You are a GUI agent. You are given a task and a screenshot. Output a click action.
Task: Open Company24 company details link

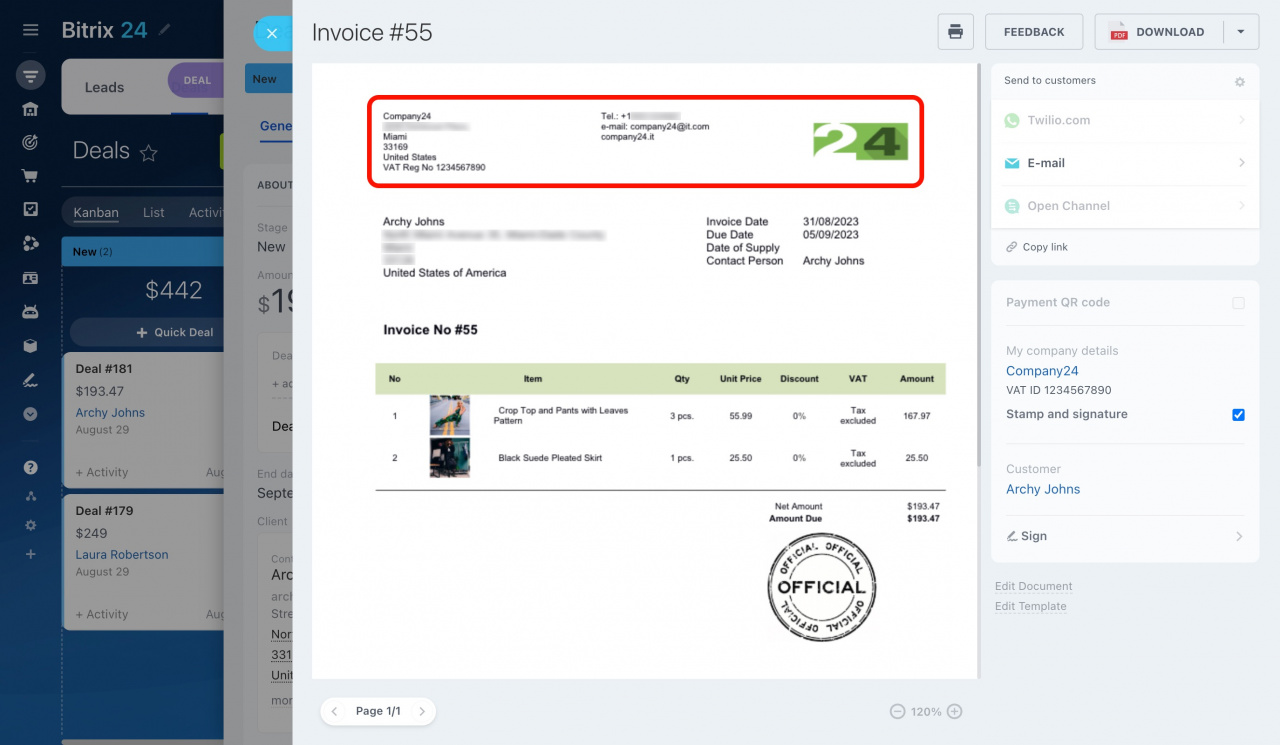pyautogui.click(x=1042, y=371)
